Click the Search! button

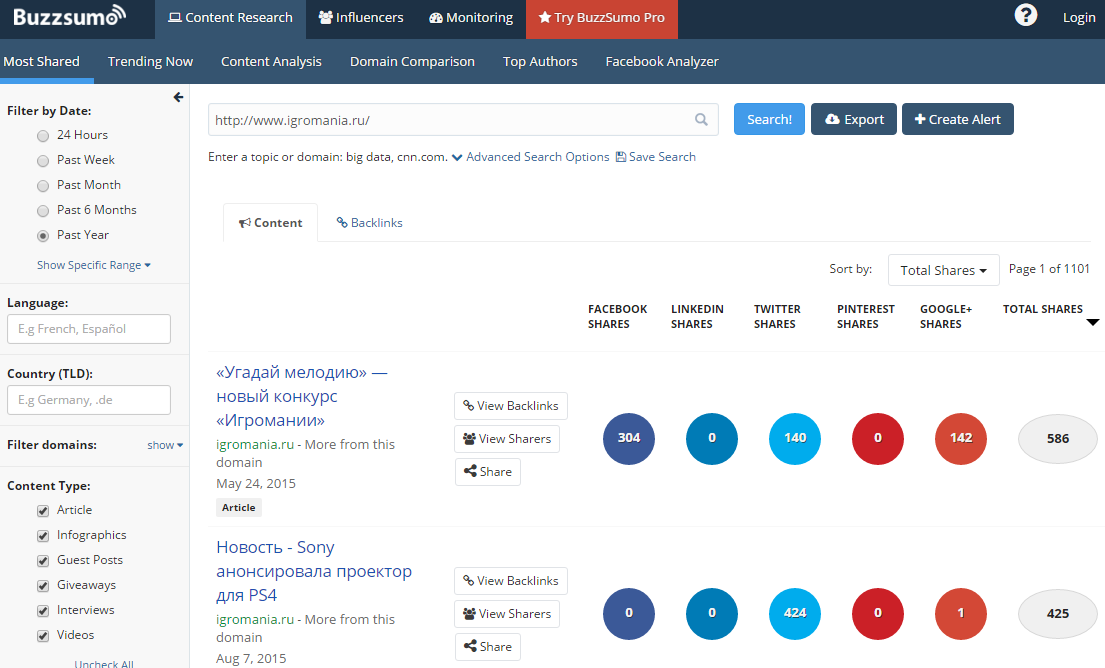pyautogui.click(x=769, y=119)
